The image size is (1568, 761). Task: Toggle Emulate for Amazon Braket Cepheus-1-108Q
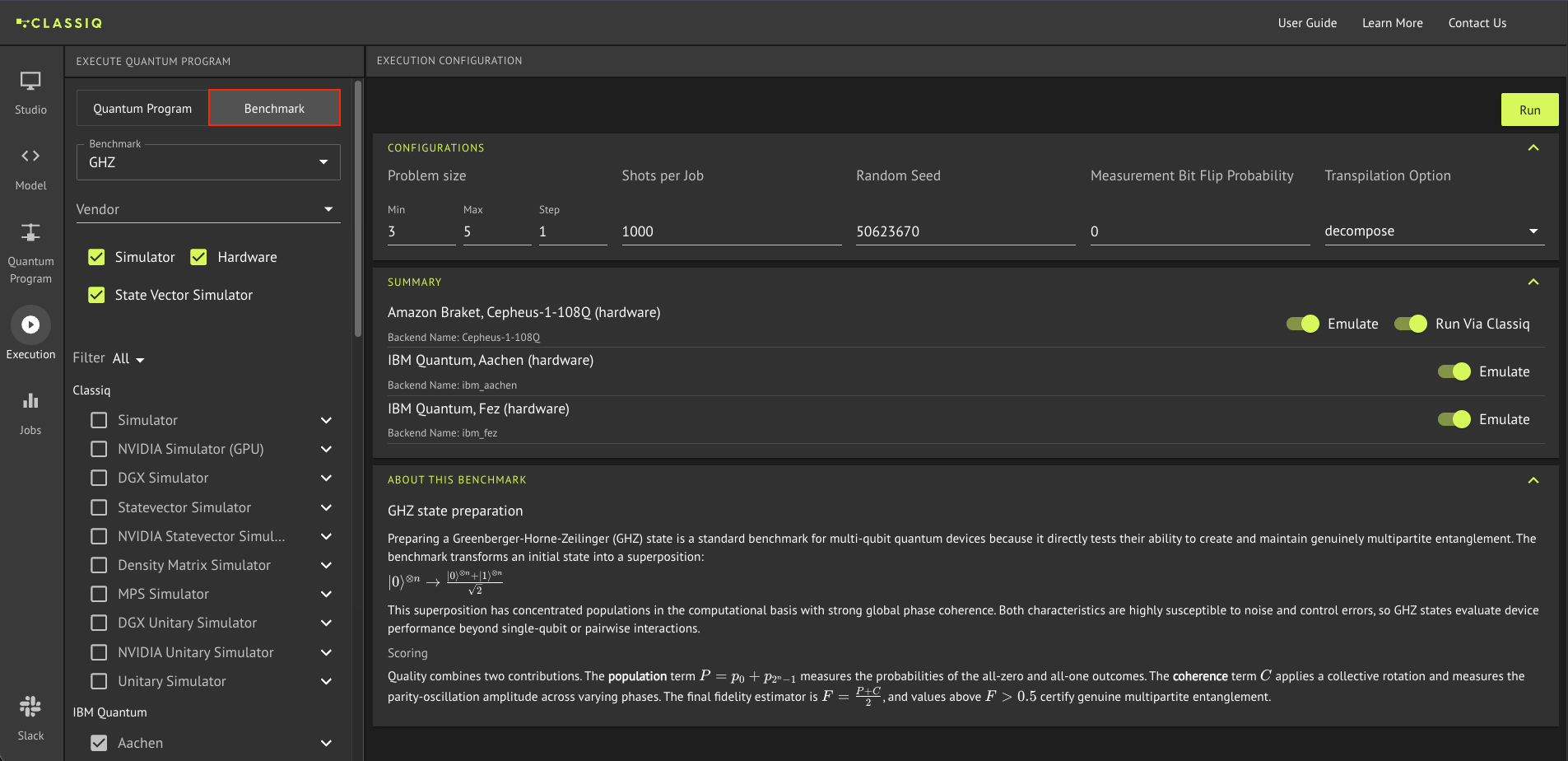tap(1303, 324)
